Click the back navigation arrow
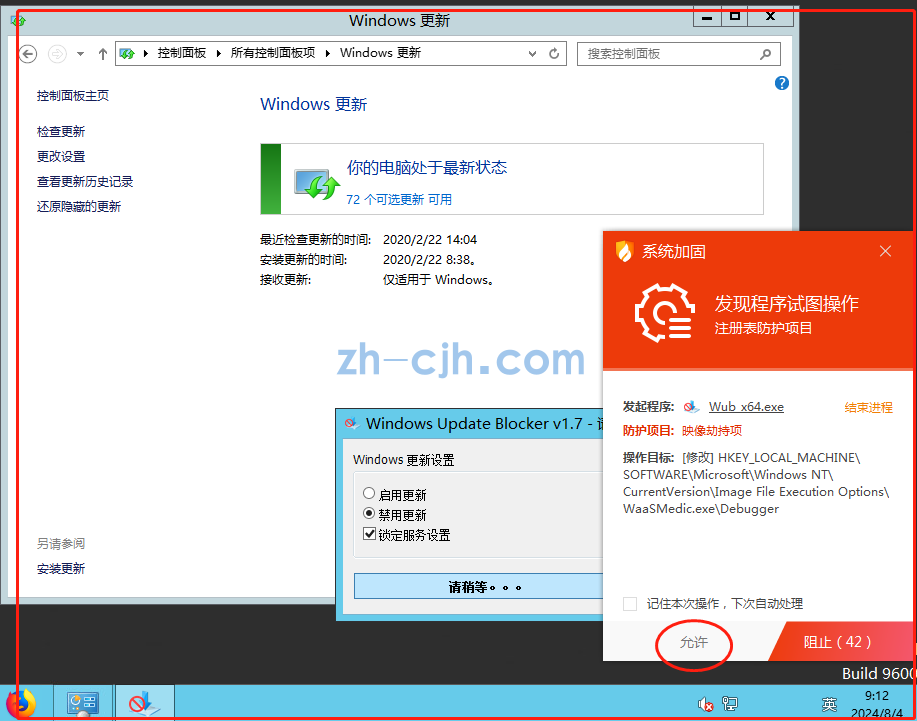The width and height of the screenshot is (917, 721). [27, 54]
